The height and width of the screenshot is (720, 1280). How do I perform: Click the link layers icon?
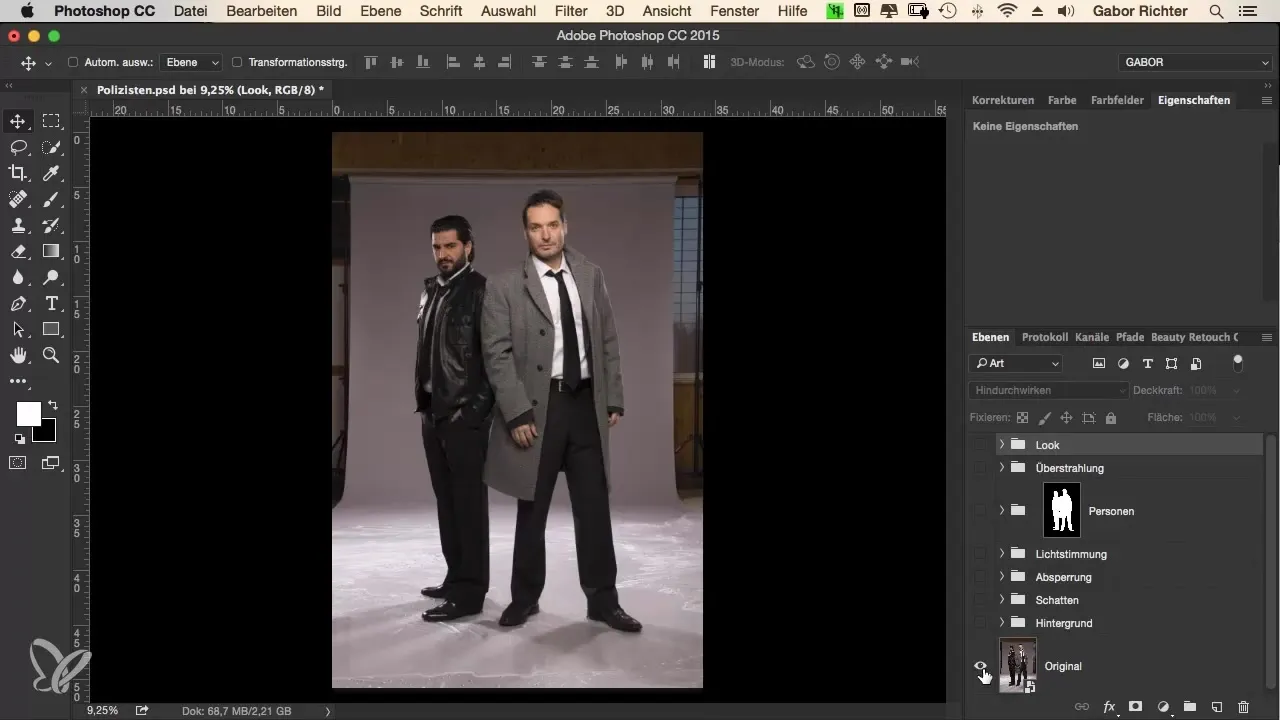(1081, 706)
